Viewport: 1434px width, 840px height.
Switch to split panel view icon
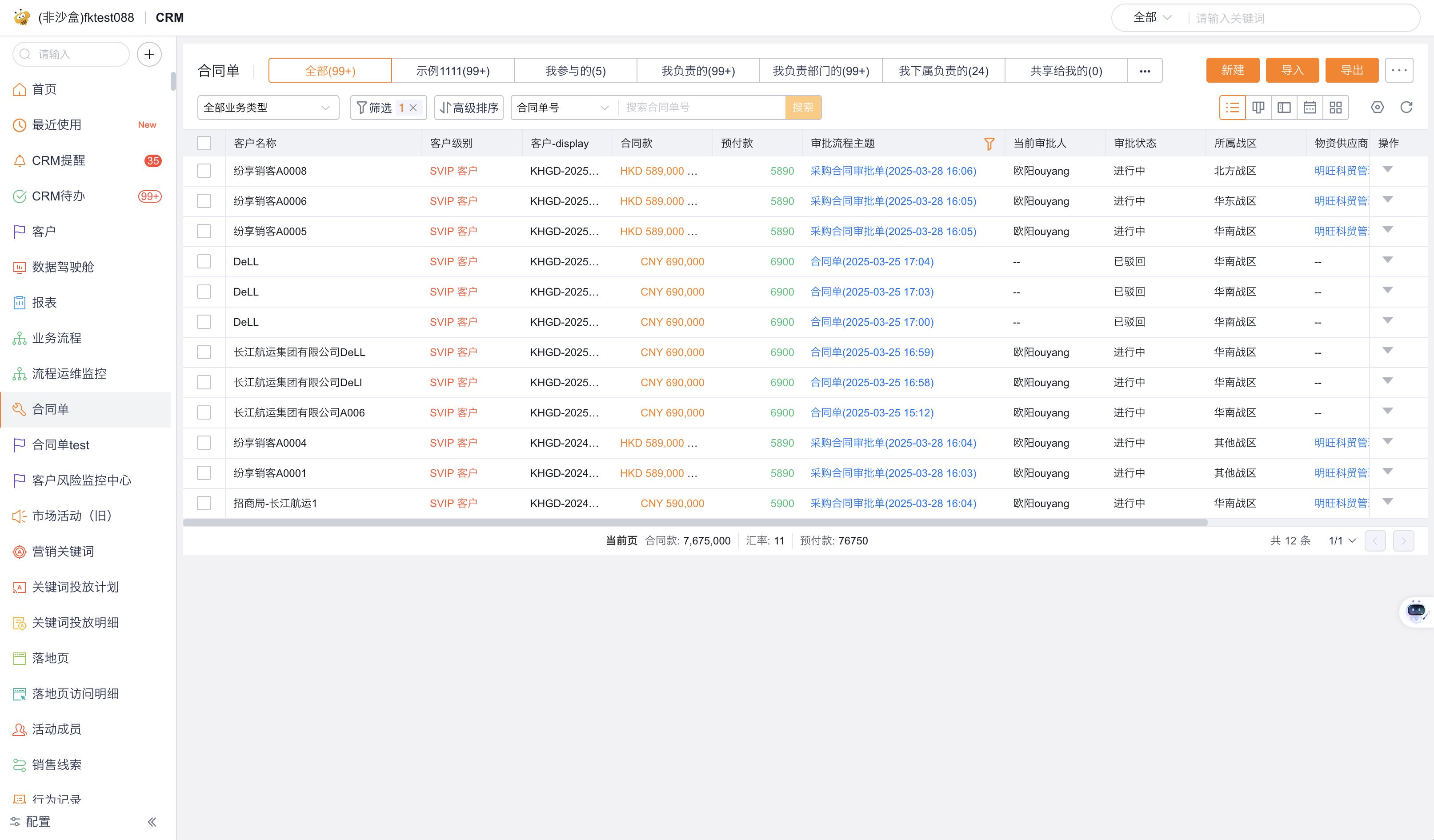[x=1284, y=108]
